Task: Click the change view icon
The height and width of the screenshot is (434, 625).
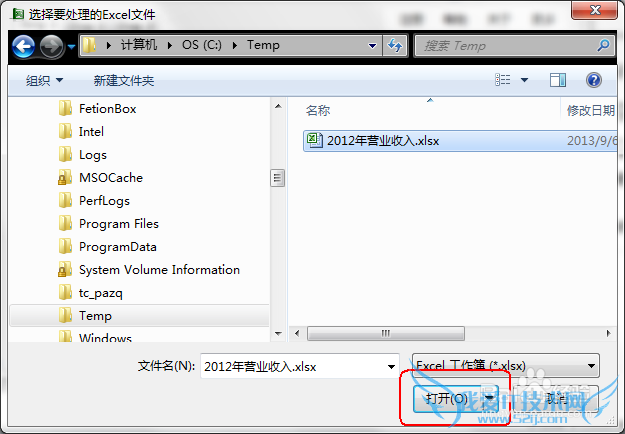Action: tap(502, 80)
